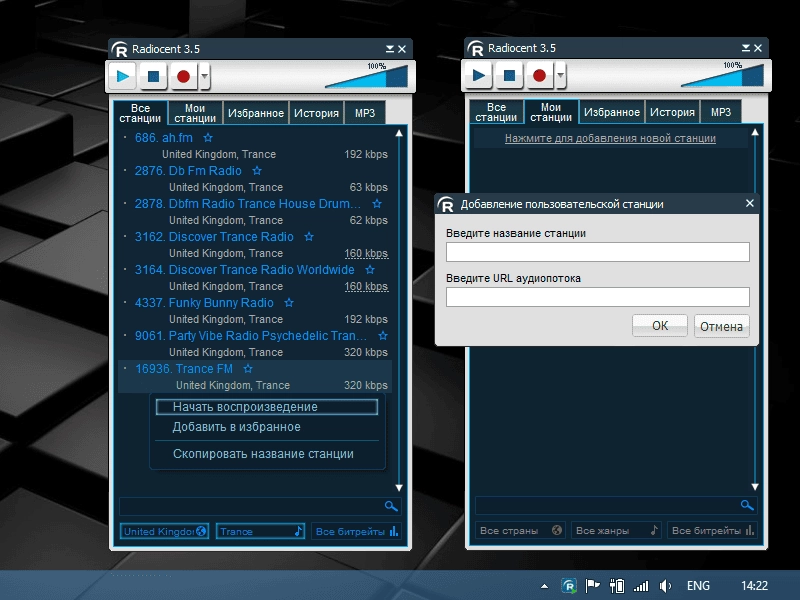Click Record button in right Radiocent window
Image resolution: width=800 pixels, height=600 pixels.
click(x=540, y=76)
